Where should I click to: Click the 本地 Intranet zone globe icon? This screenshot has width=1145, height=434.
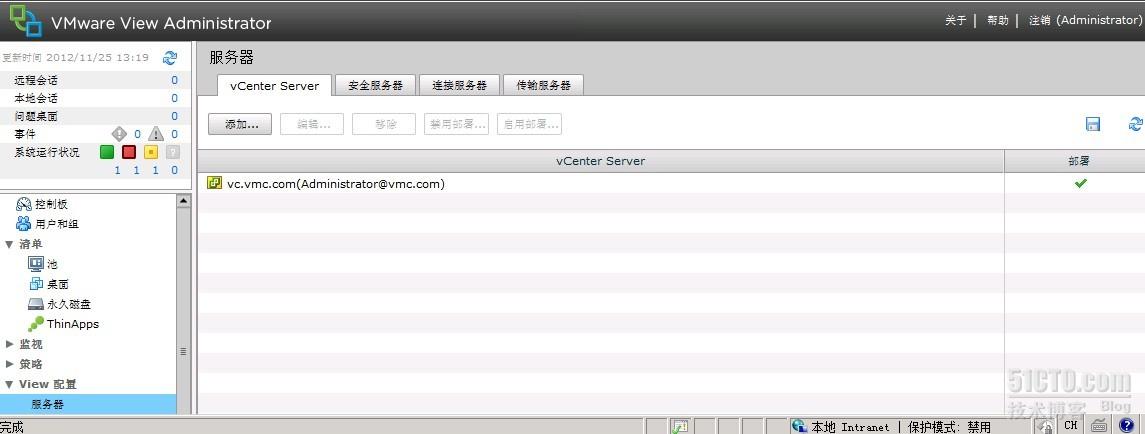coord(799,425)
